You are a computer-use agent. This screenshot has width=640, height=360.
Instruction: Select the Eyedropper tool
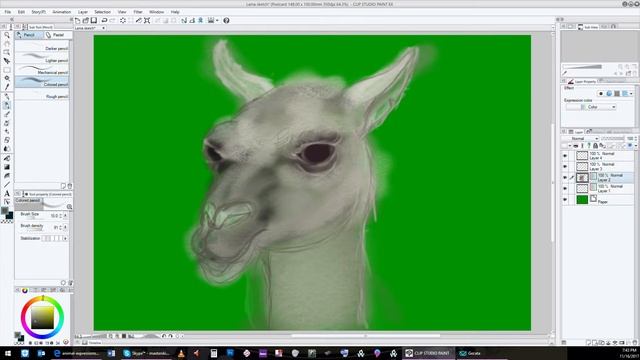[7, 87]
